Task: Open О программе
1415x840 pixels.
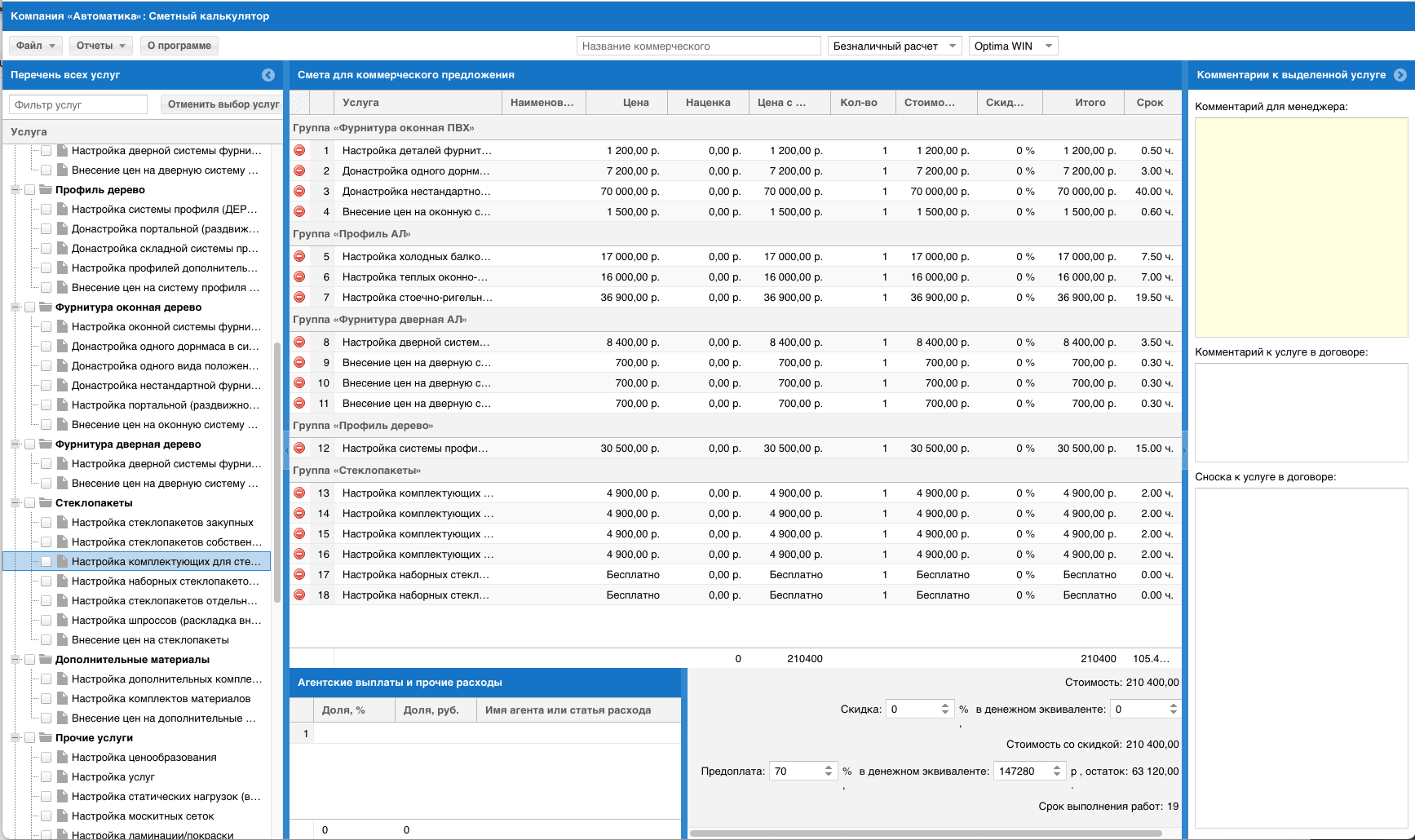Action: point(179,46)
